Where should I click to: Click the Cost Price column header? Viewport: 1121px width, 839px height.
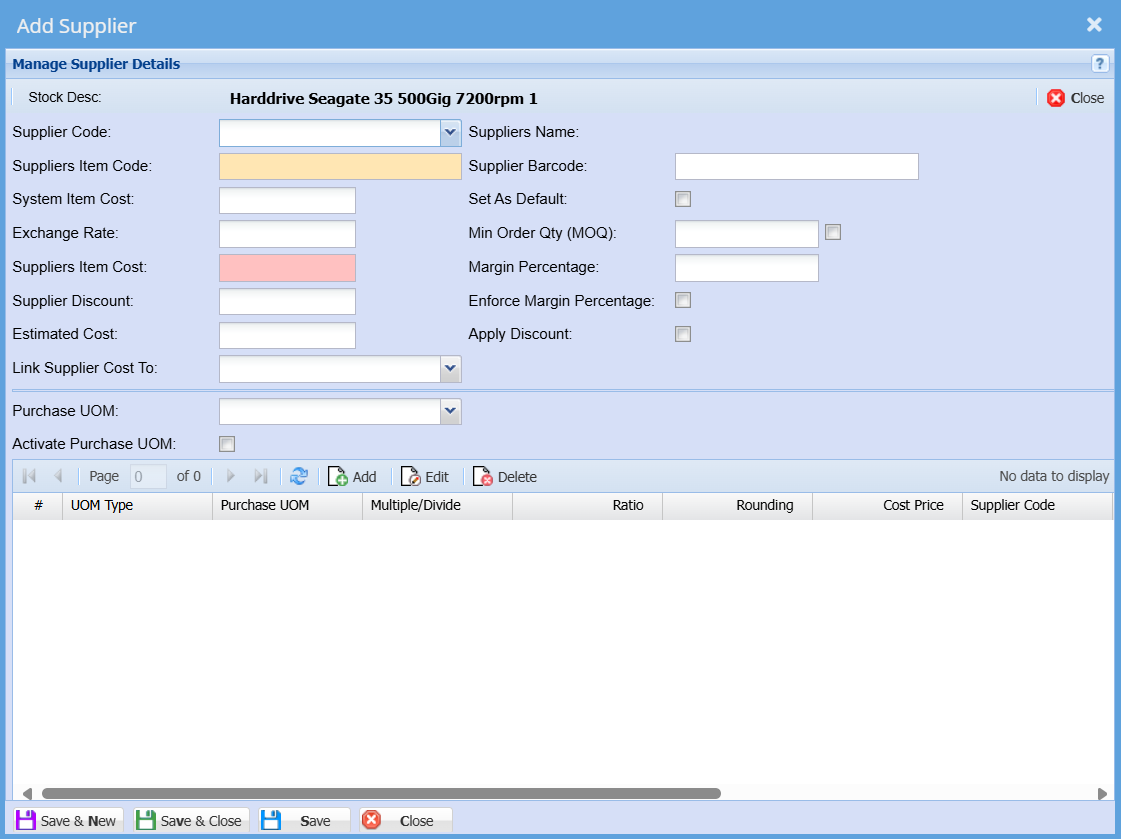887,505
